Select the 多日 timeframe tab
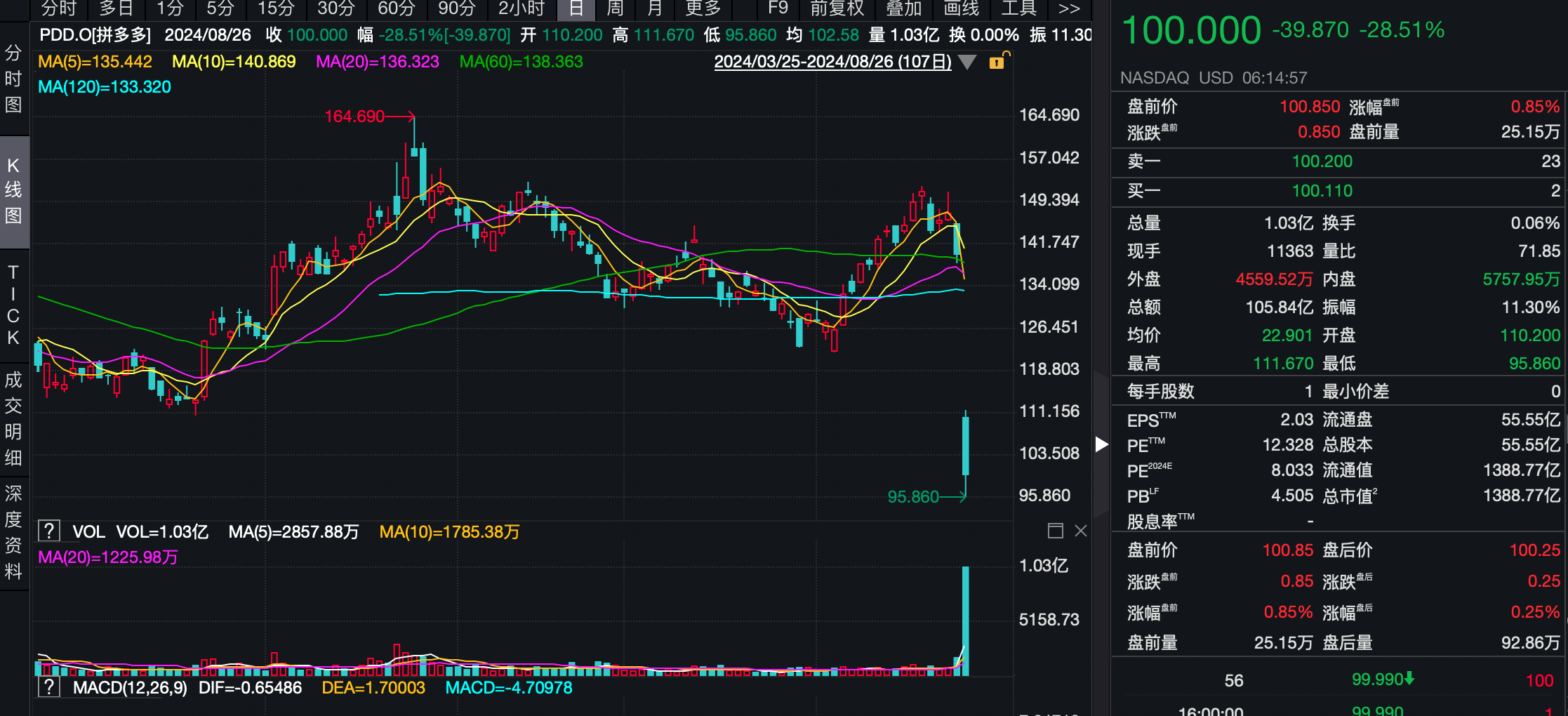This screenshot has height=716, width=1568. click(x=116, y=8)
